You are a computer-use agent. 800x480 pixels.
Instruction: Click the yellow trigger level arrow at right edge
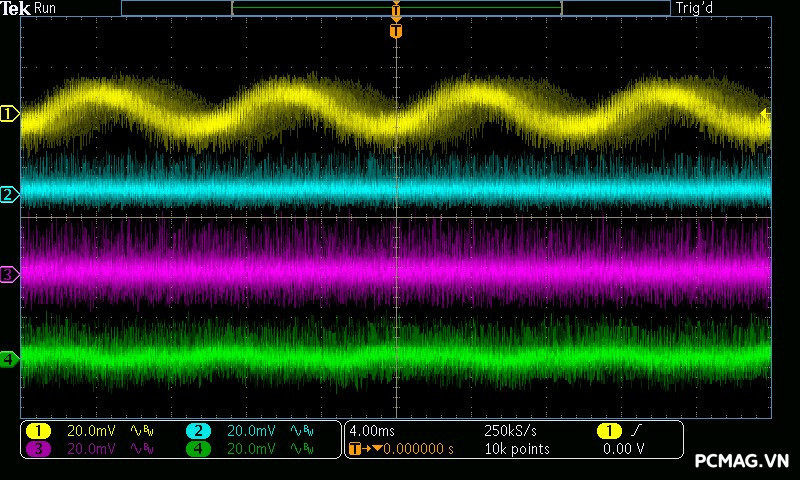coord(765,114)
